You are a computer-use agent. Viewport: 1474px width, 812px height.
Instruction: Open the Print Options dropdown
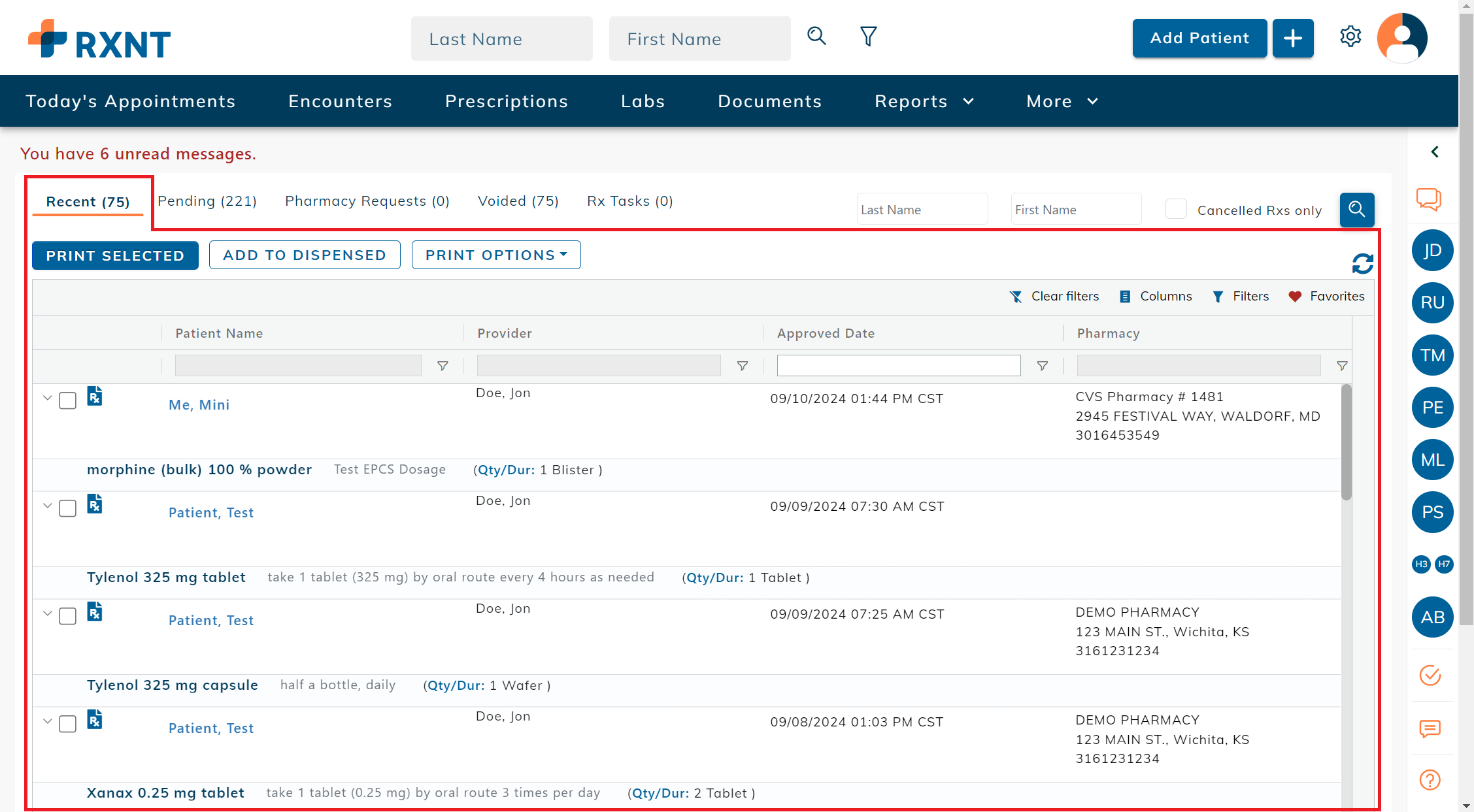click(x=496, y=255)
